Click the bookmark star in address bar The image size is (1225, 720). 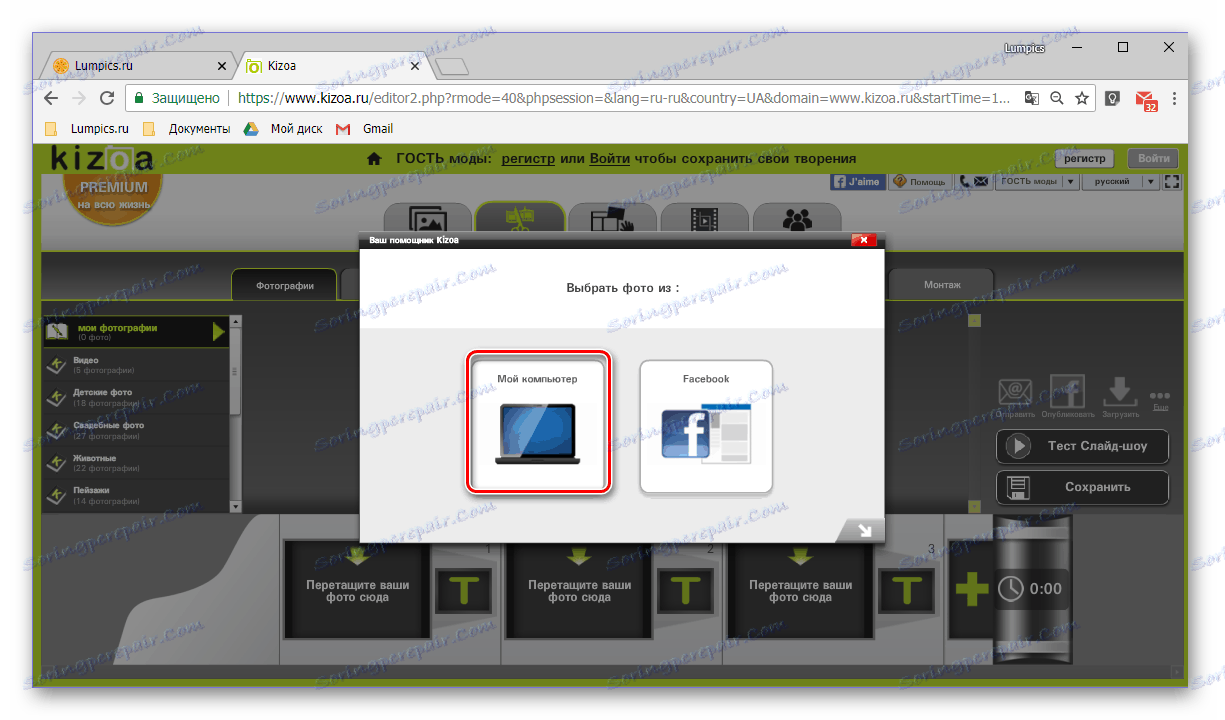1081,98
